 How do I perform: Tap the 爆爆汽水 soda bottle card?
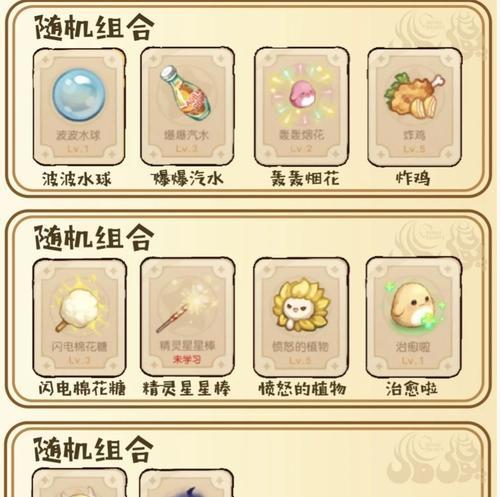pos(187,107)
